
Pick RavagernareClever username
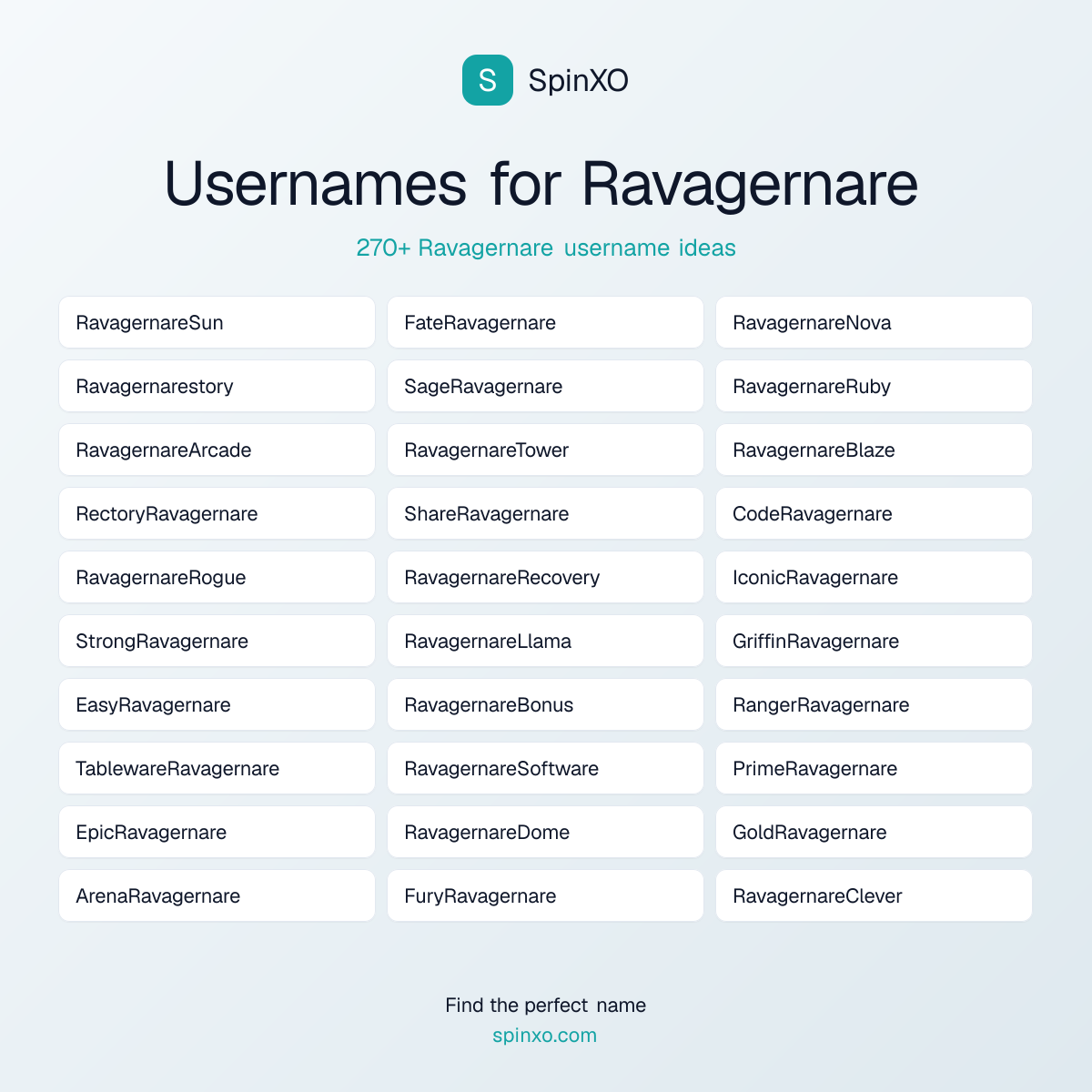point(874,895)
